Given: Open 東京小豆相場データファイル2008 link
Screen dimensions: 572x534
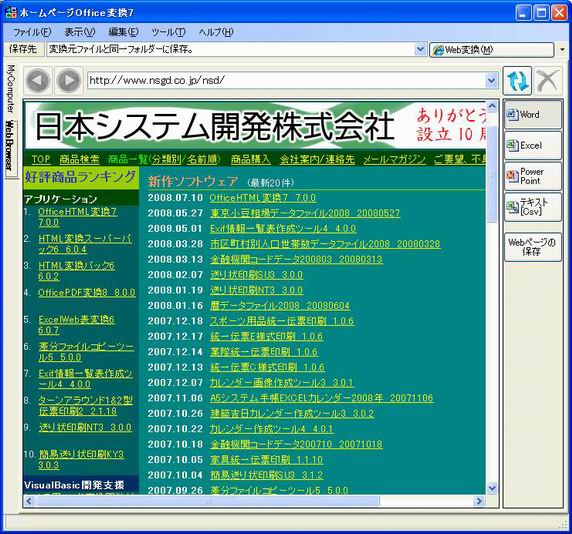Looking at the screenshot, I should pos(305,213).
